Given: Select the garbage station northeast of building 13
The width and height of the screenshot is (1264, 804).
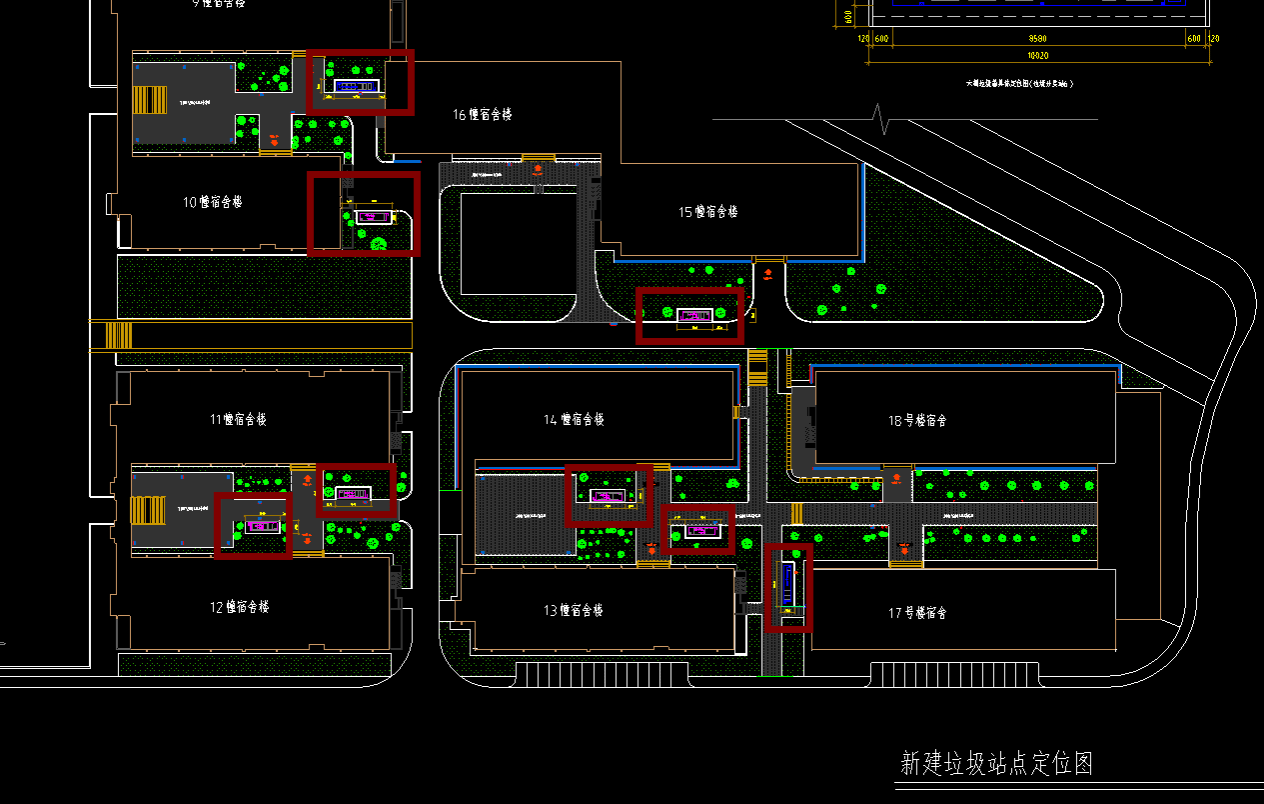Looking at the screenshot, I should [x=699, y=530].
